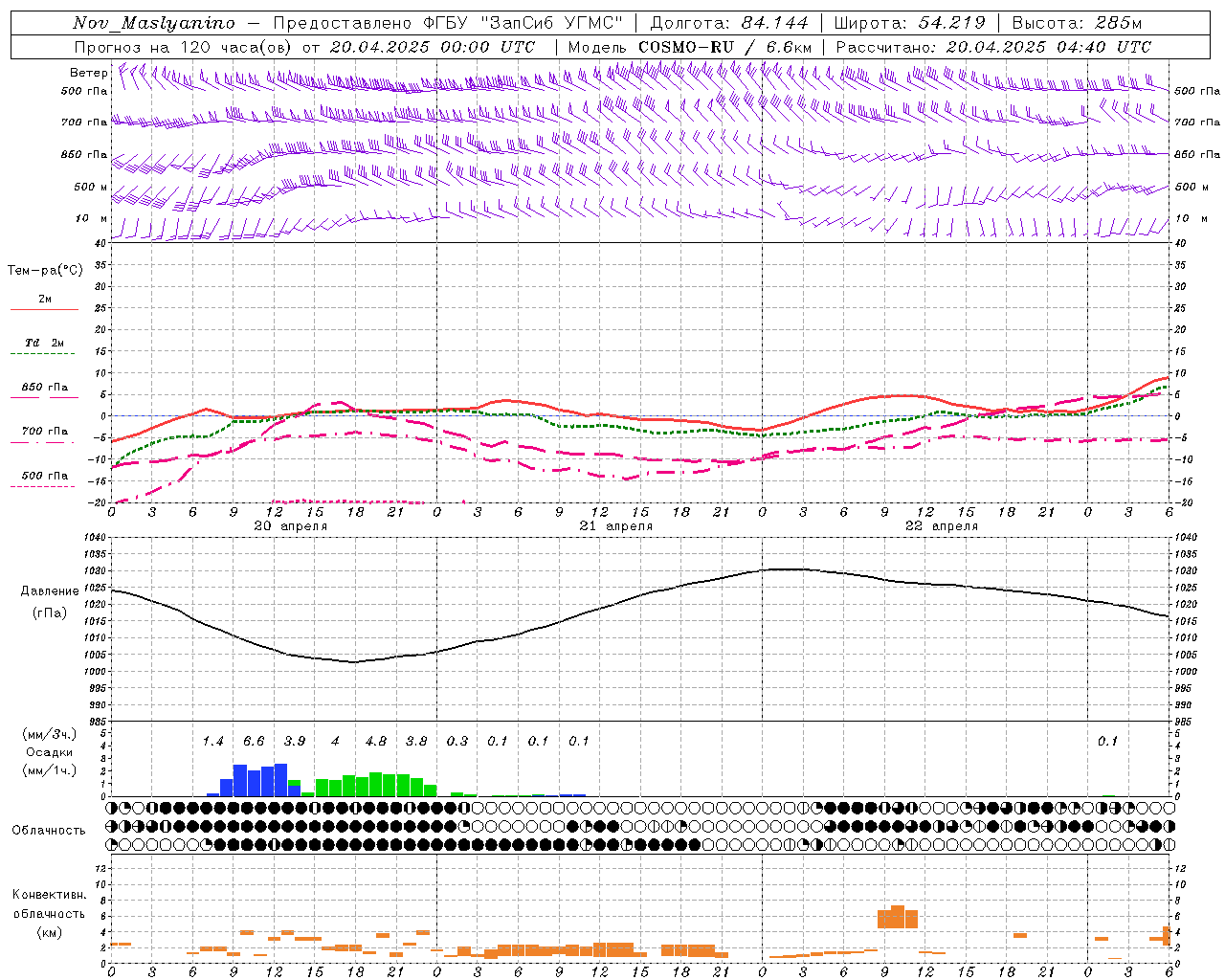
Task: Click the 1.4 precipitation total value
Action: tap(212, 741)
